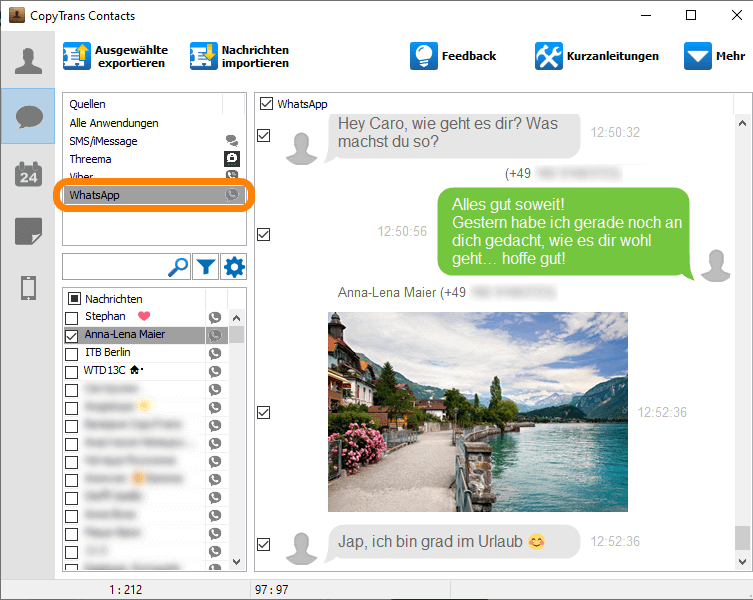This screenshot has height=600, width=753.
Task: Uncheck the Hey Caro message checkbox
Action: coord(264,136)
